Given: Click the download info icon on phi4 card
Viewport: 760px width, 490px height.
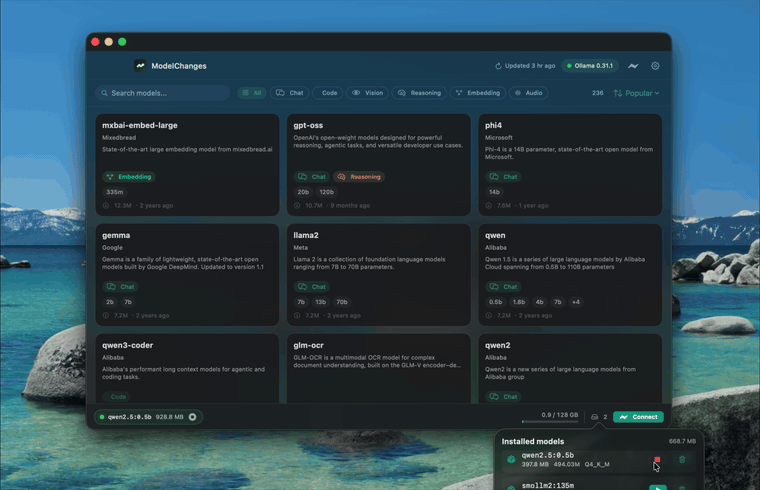Looking at the screenshot, I should click(x=489, y=205).
